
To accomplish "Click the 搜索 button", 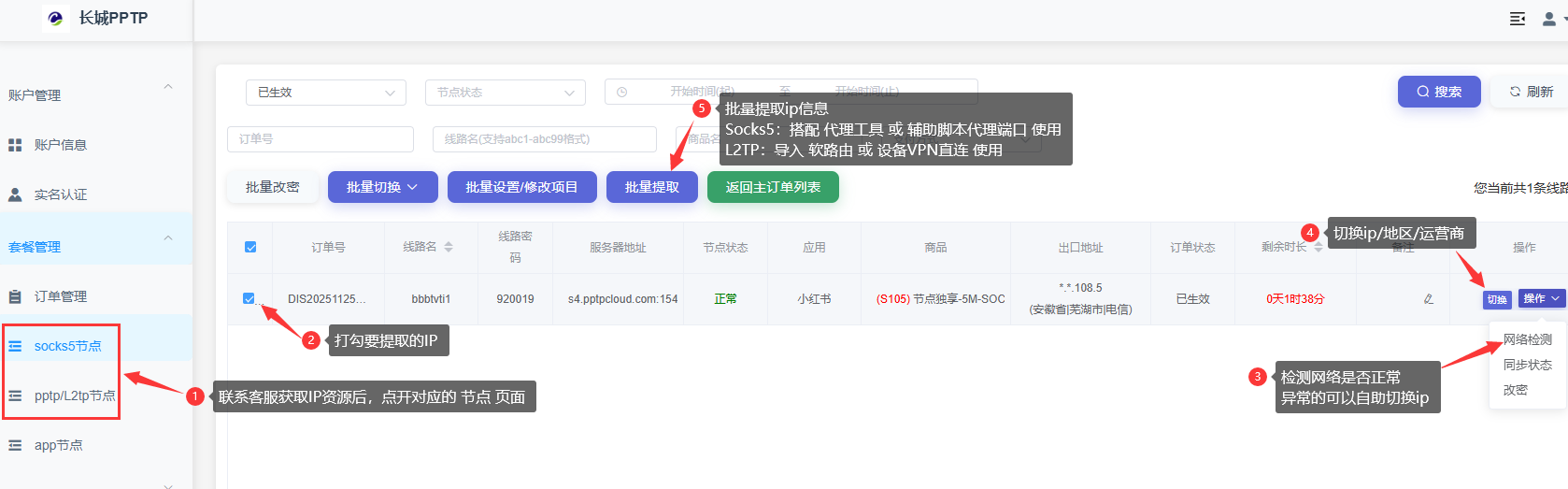I will point(1439,92).
